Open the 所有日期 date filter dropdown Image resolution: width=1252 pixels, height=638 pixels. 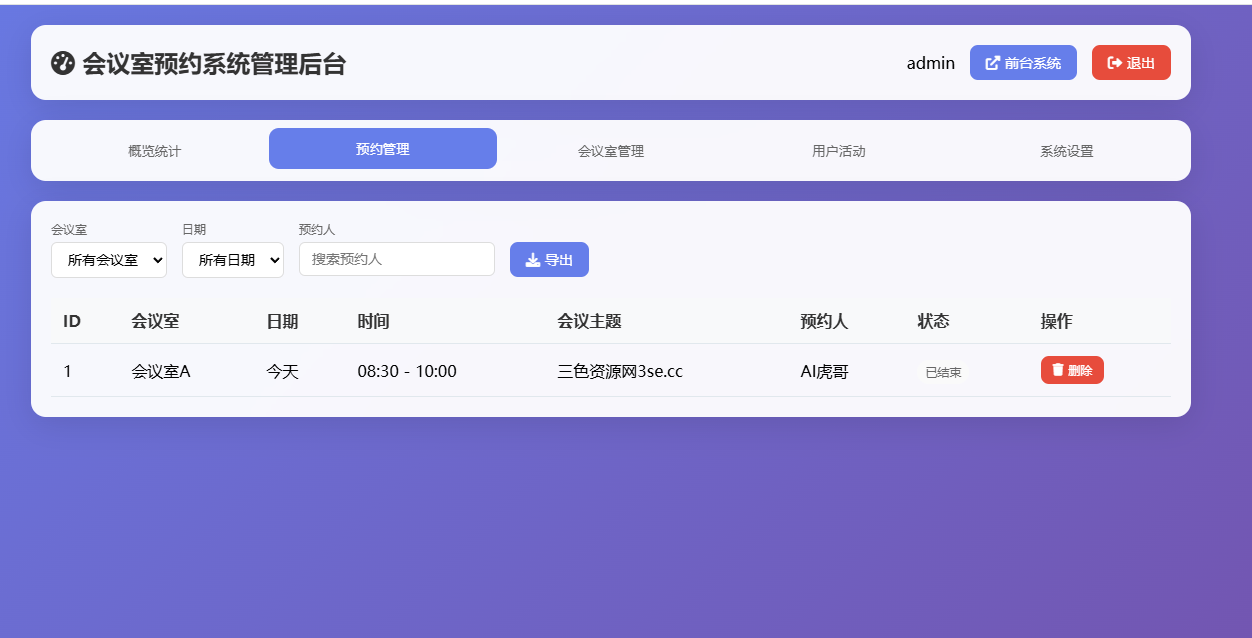232,259
